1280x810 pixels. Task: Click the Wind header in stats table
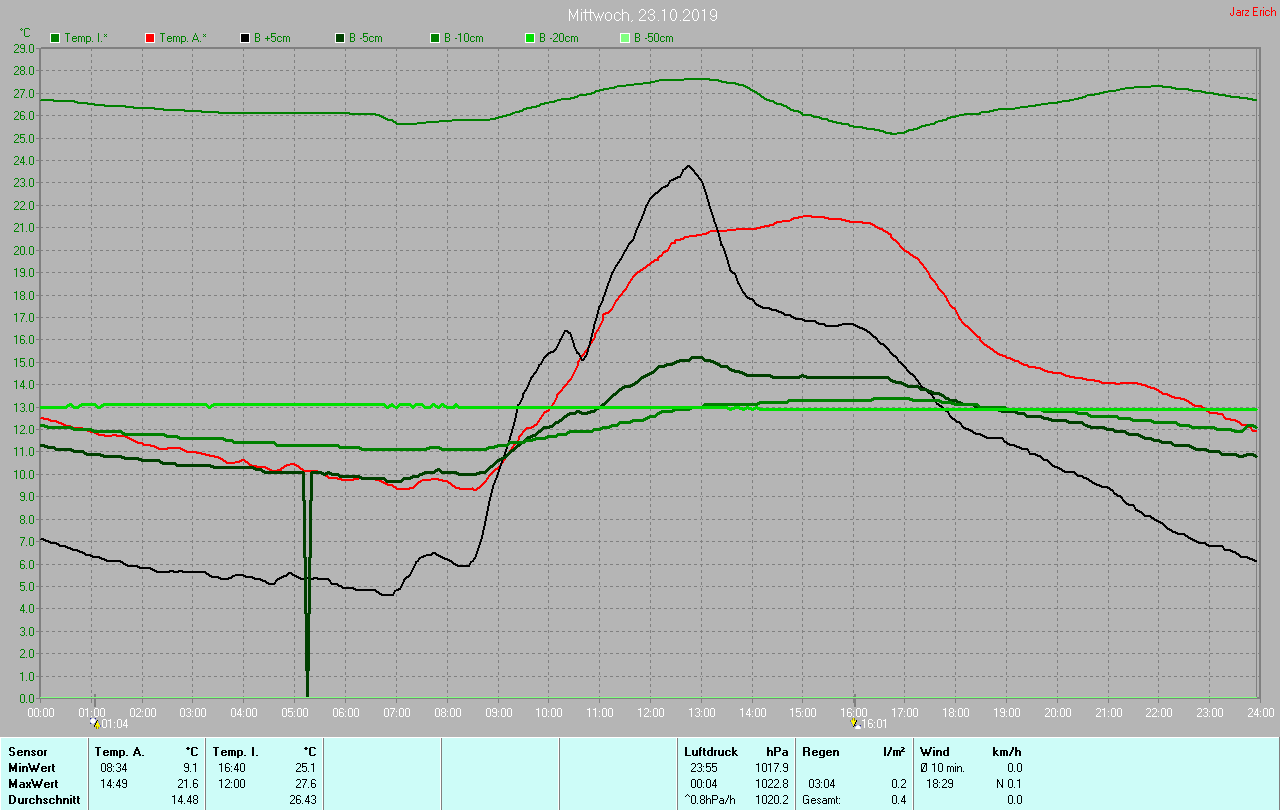click(x=935, y=752)
